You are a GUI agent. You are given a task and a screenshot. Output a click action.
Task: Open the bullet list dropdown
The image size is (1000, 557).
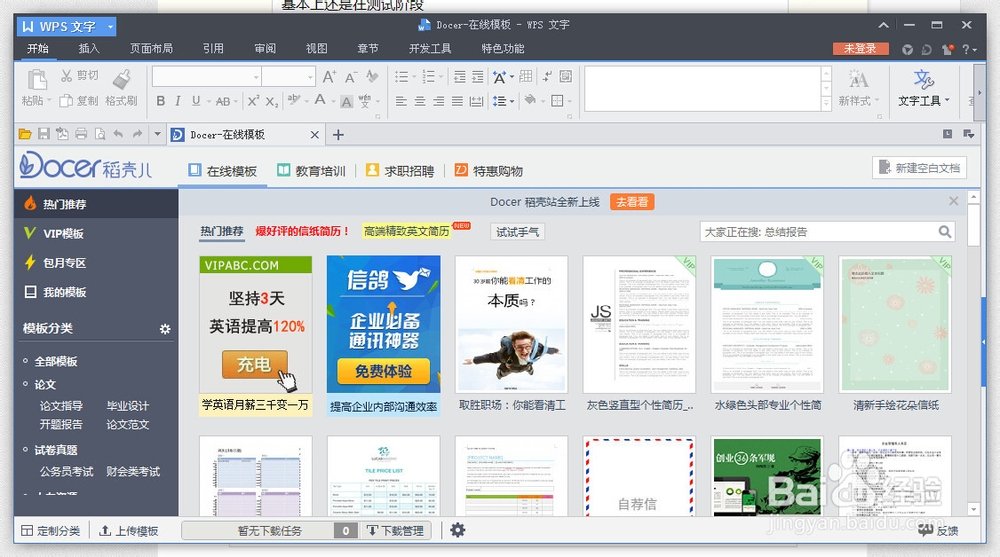[x=415, y=77]
